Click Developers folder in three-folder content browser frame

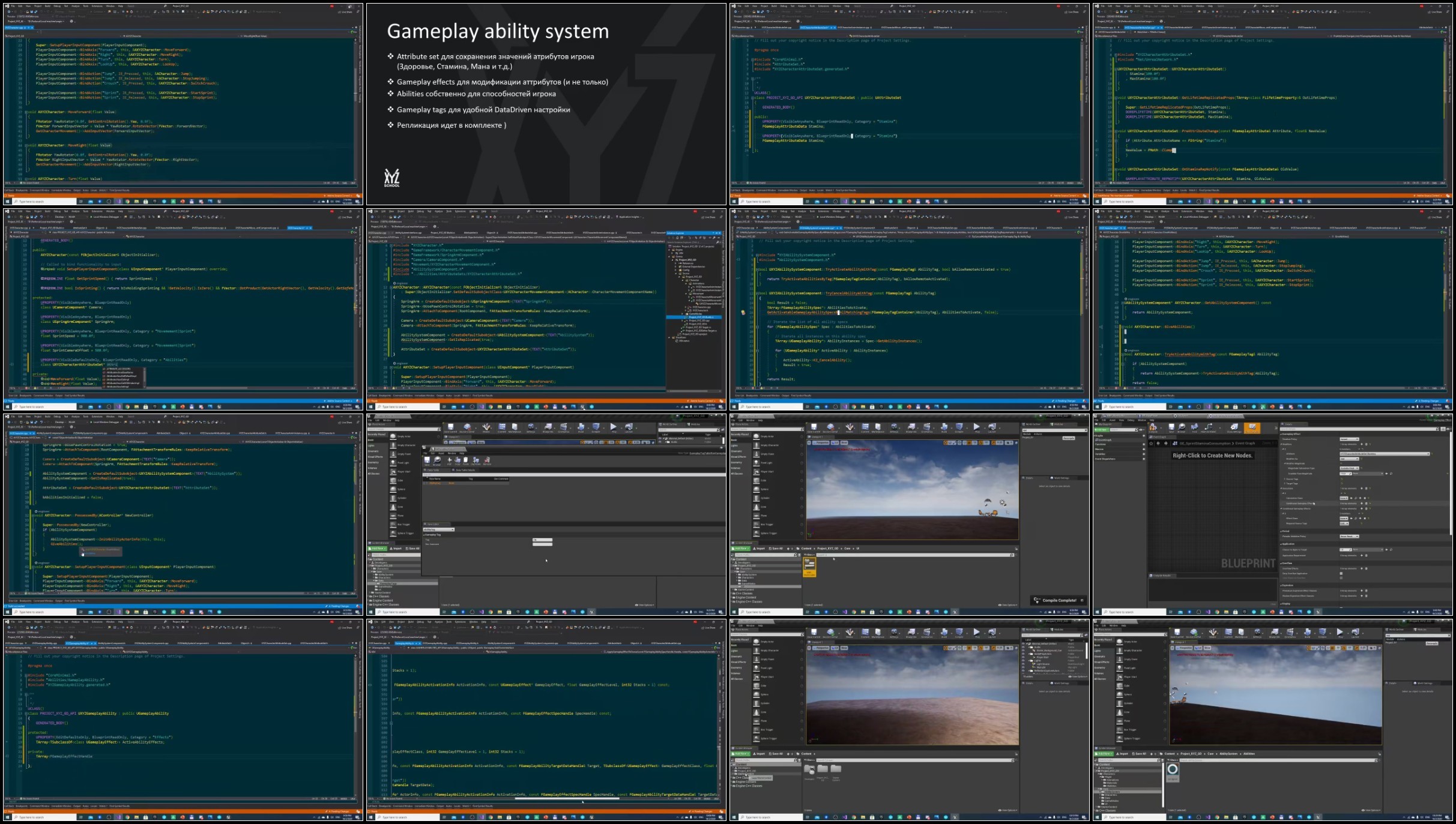[809, 770]
